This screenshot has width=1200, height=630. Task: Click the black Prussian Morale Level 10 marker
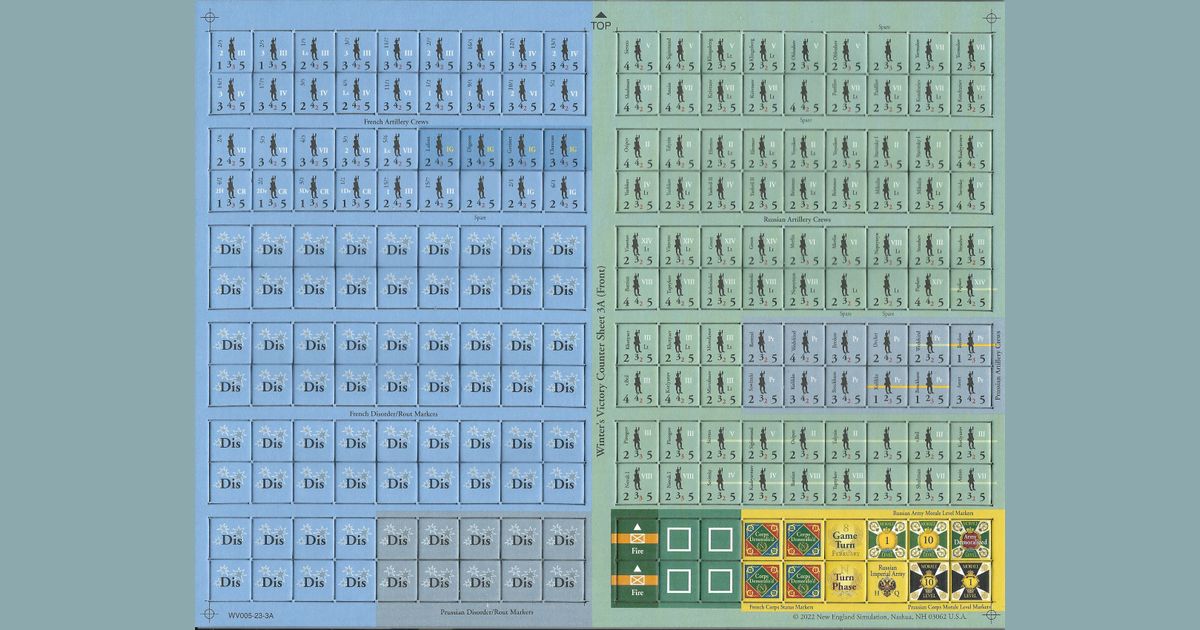[x=928, y=582]
